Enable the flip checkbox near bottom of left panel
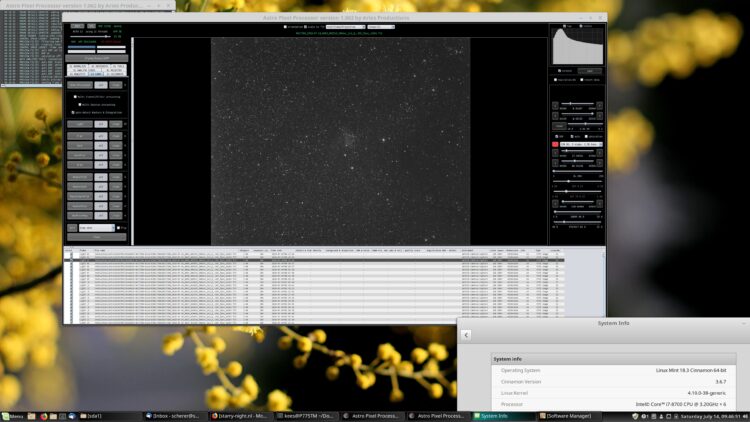This screenshot has width=750, height=422. point(119,228)
